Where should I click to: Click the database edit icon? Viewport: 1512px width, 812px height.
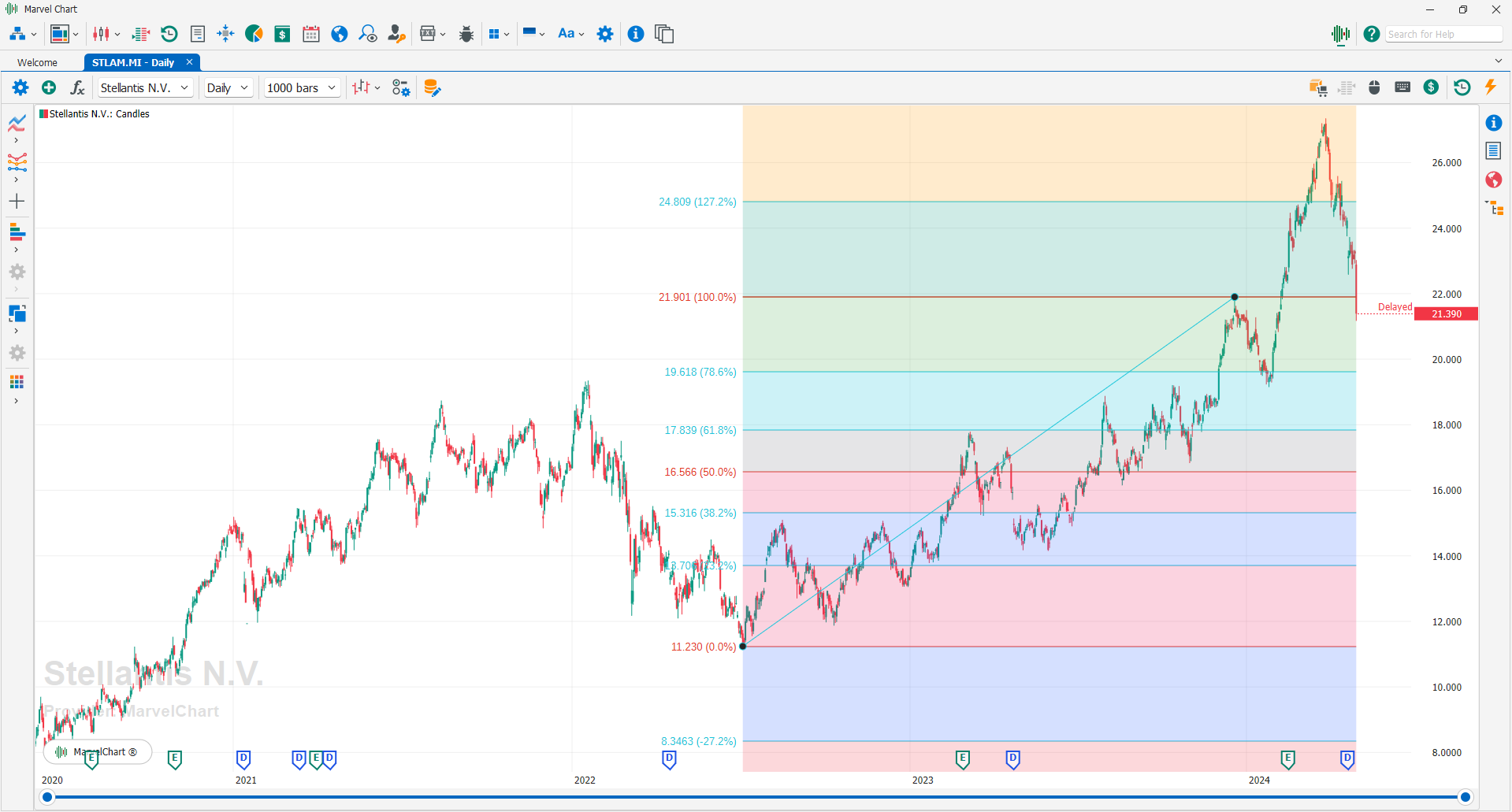432,87
